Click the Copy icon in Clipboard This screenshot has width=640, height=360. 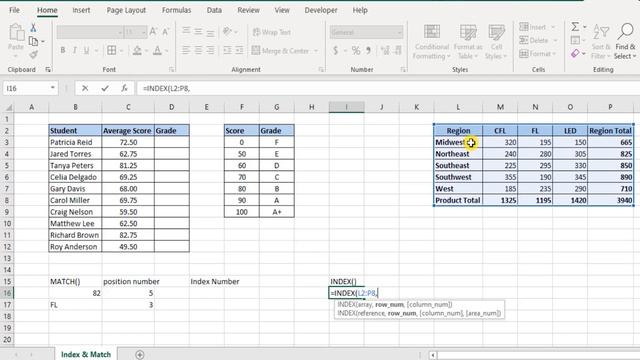[33, 41]
